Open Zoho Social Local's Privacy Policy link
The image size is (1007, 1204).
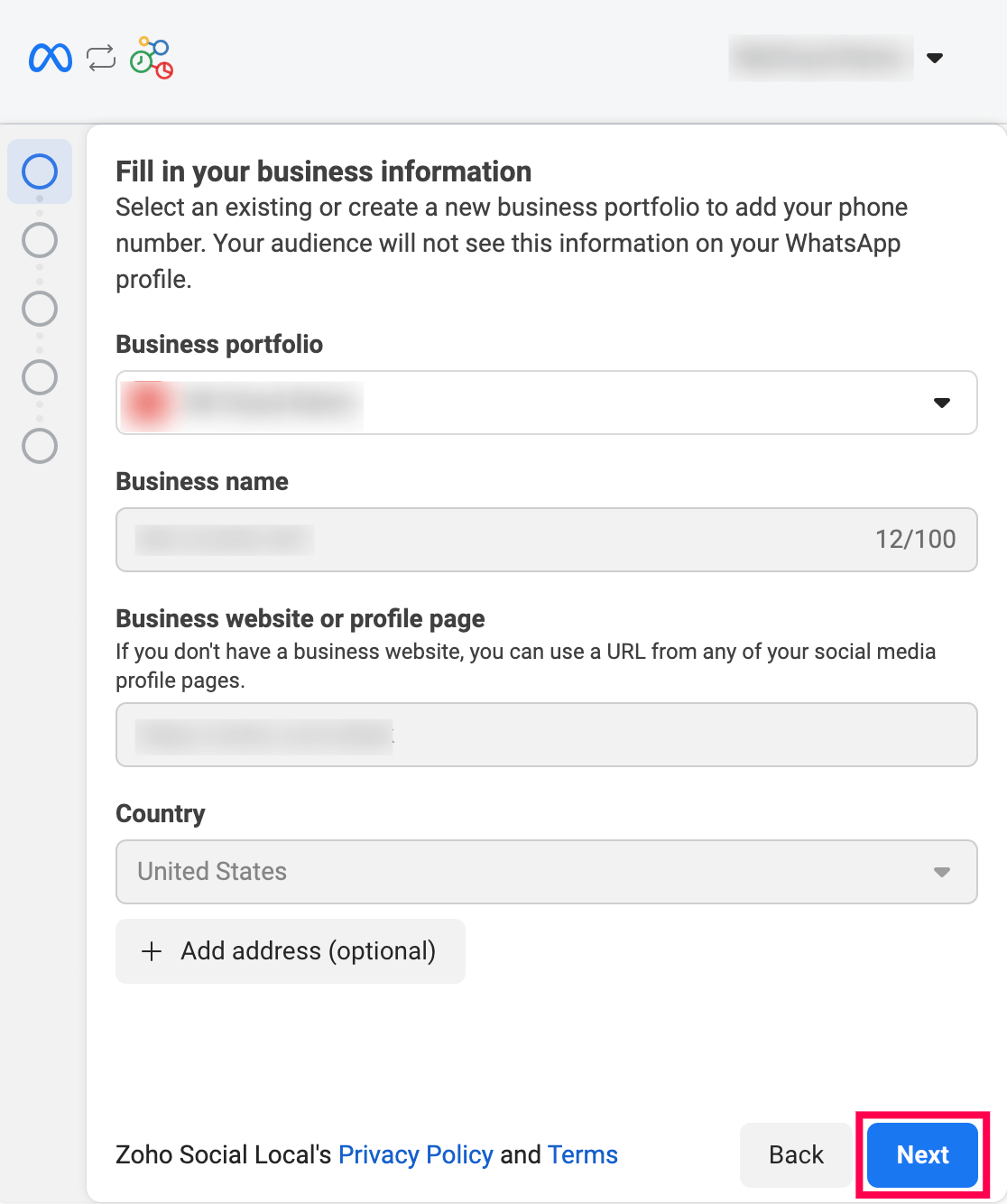coord(415,1154)
